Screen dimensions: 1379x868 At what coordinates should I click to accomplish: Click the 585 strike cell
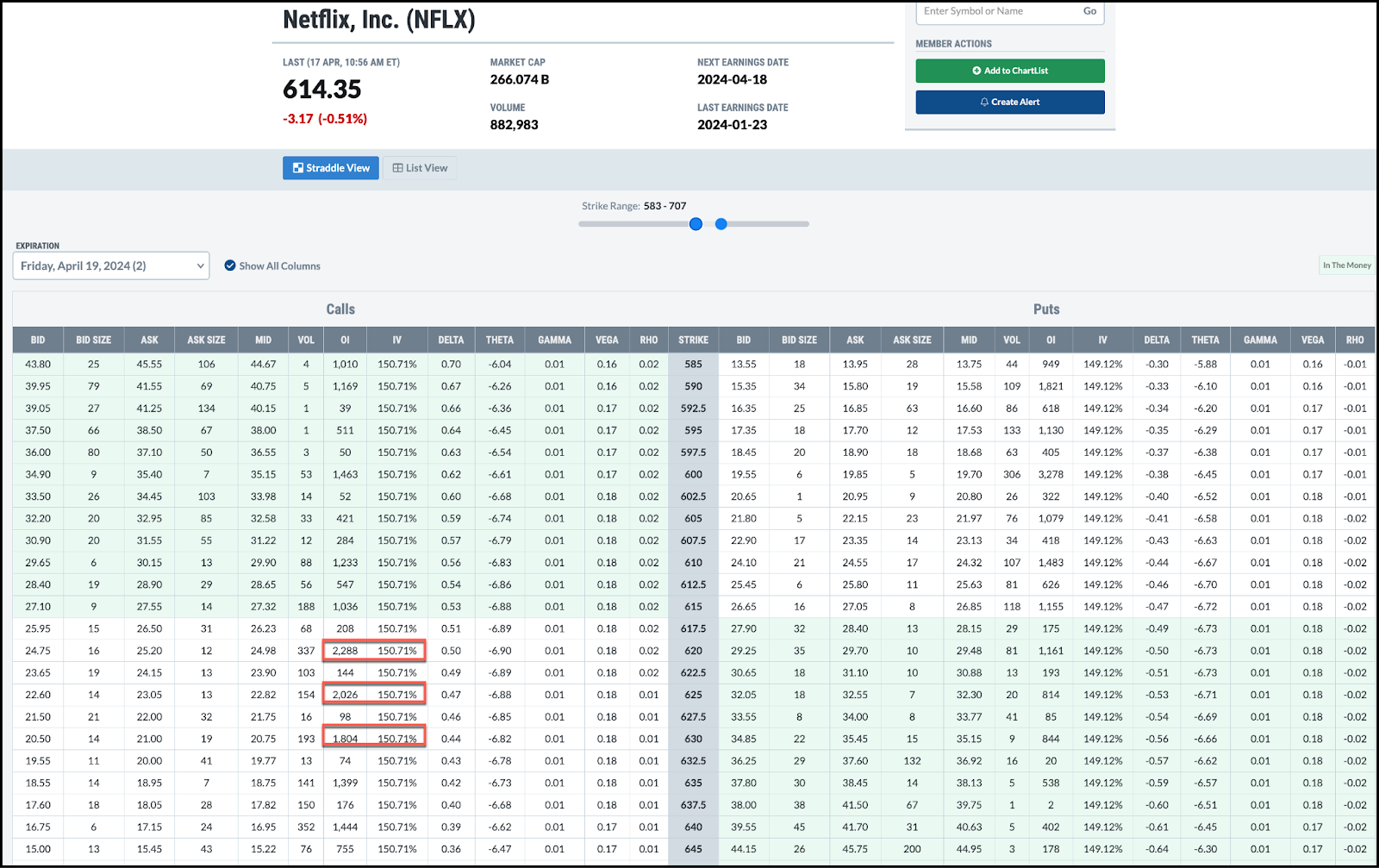coord(693,364)
